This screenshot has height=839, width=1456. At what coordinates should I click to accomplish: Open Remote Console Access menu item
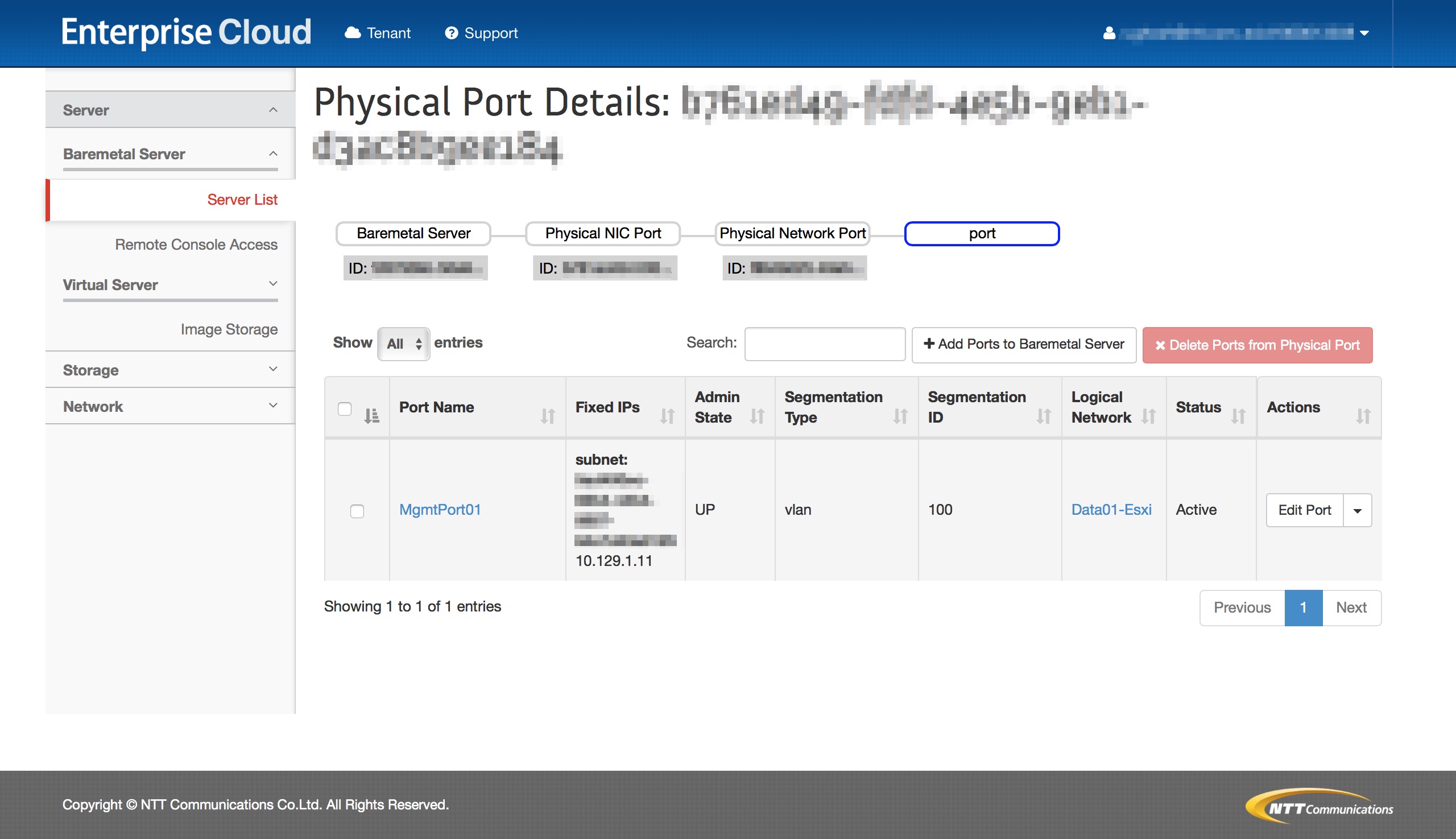coord(196,245)
